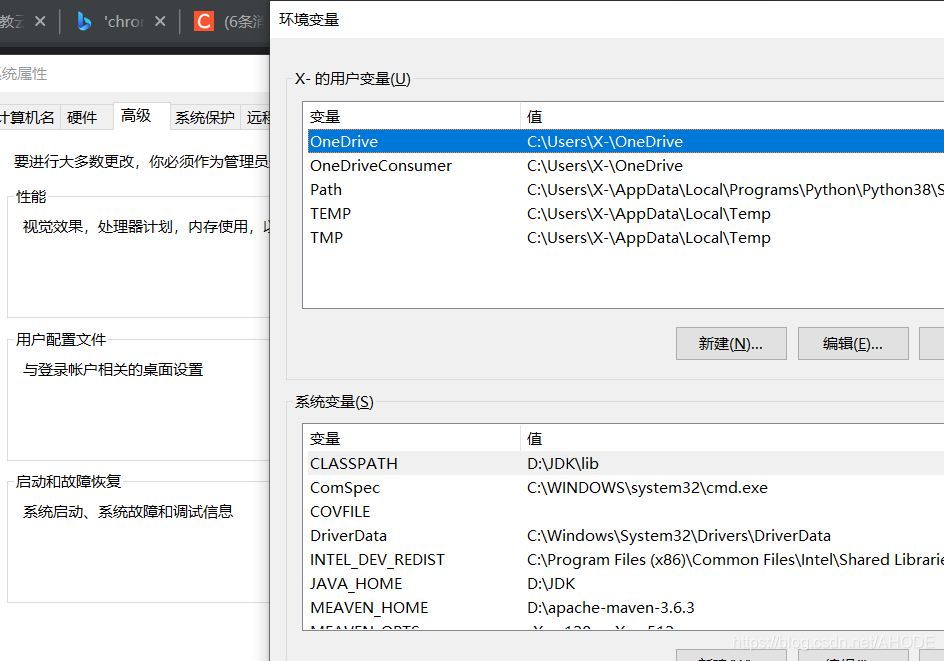The image size is (944, 661).
Task: Click the 环境变量 dialog title
Action: 309,20
